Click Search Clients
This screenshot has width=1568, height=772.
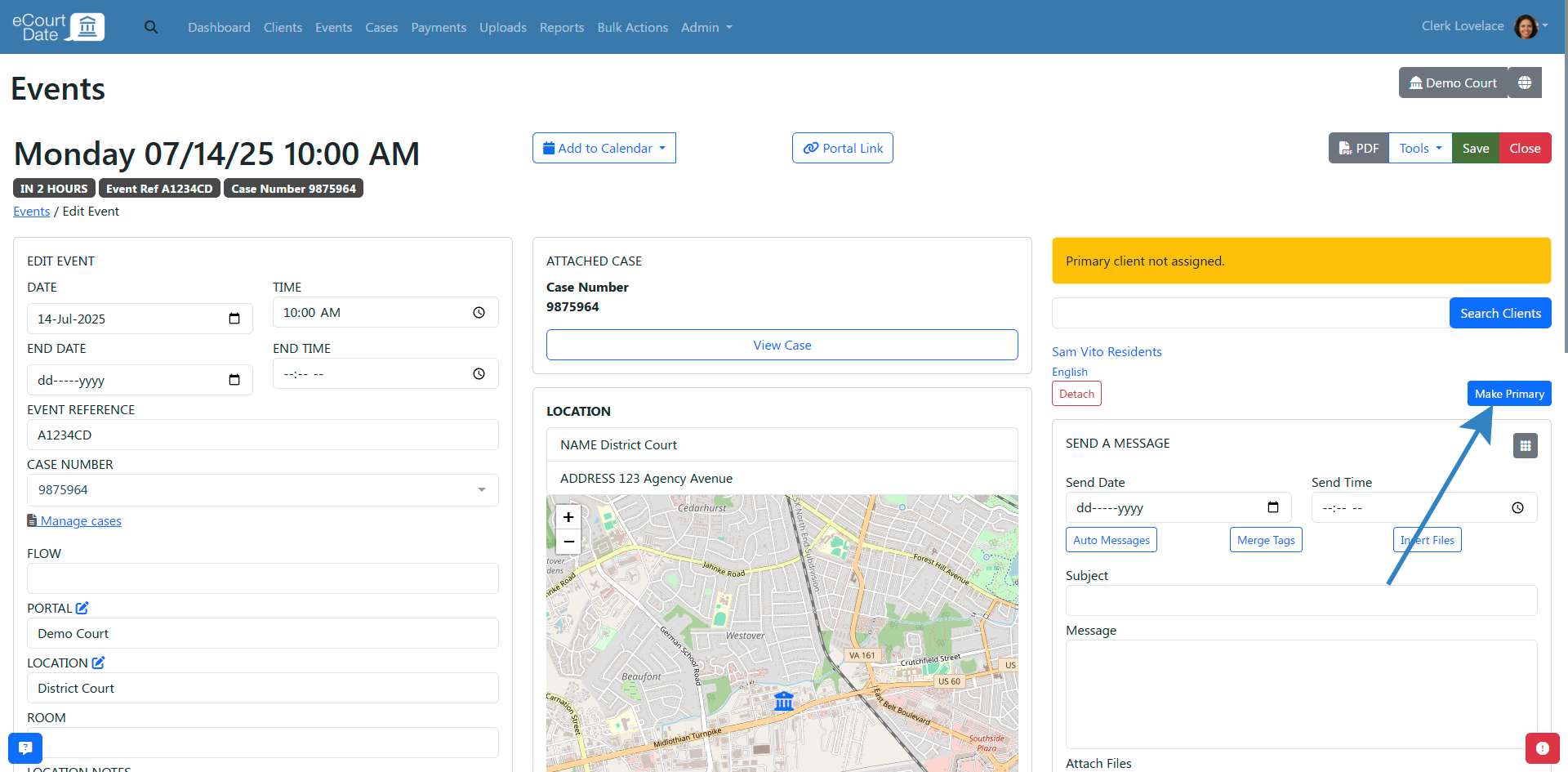click(1500, 313)
